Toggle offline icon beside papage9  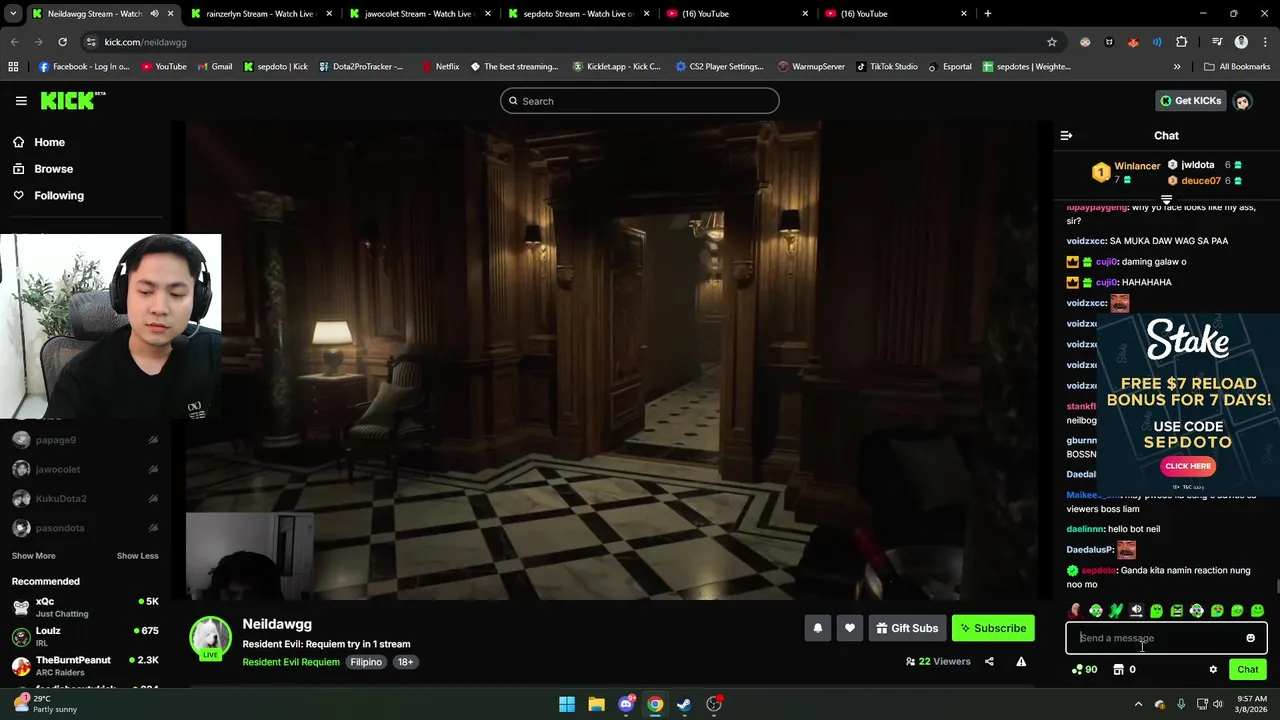coord(153,440)
